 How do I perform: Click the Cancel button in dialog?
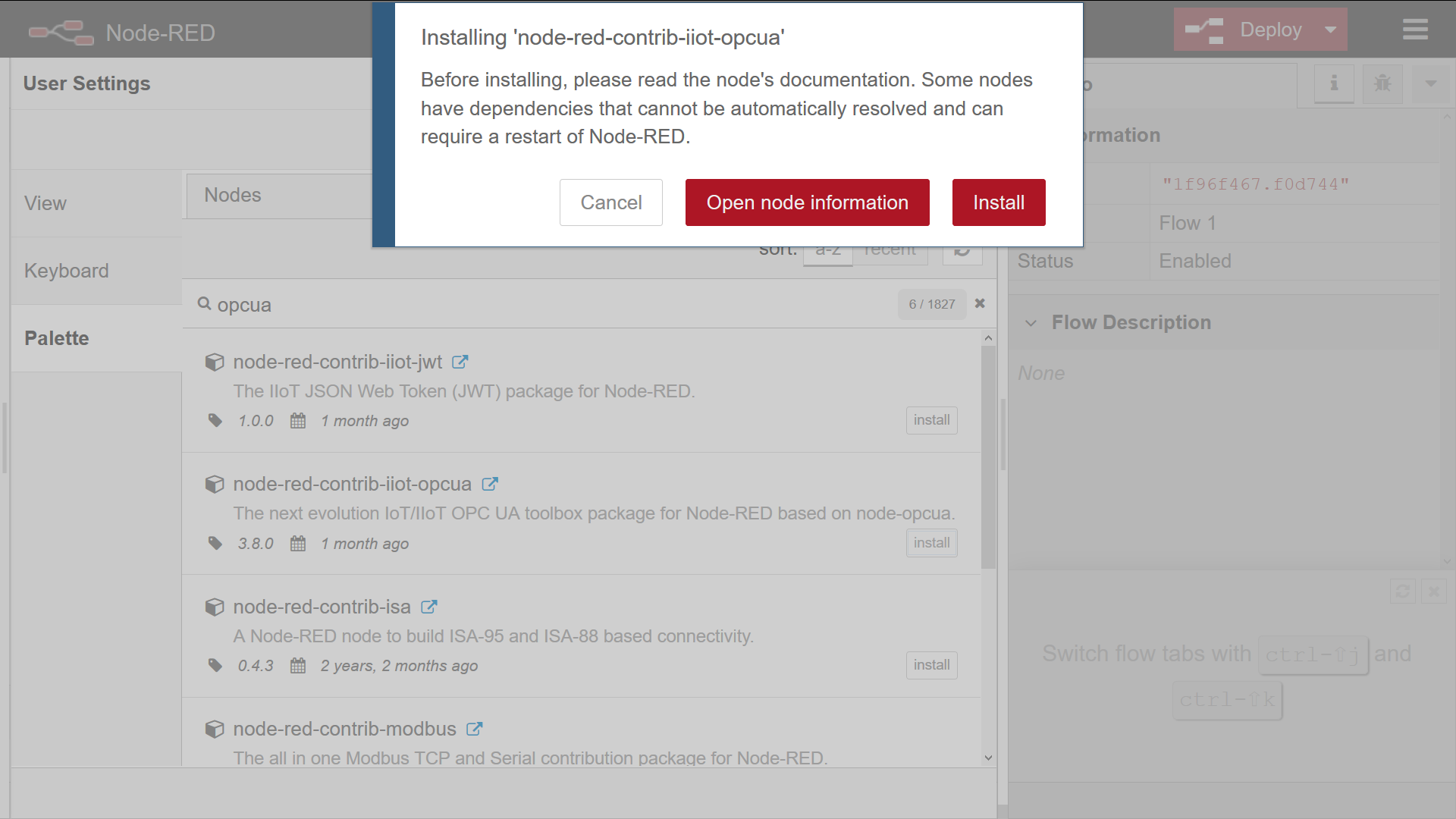(611, 202)
